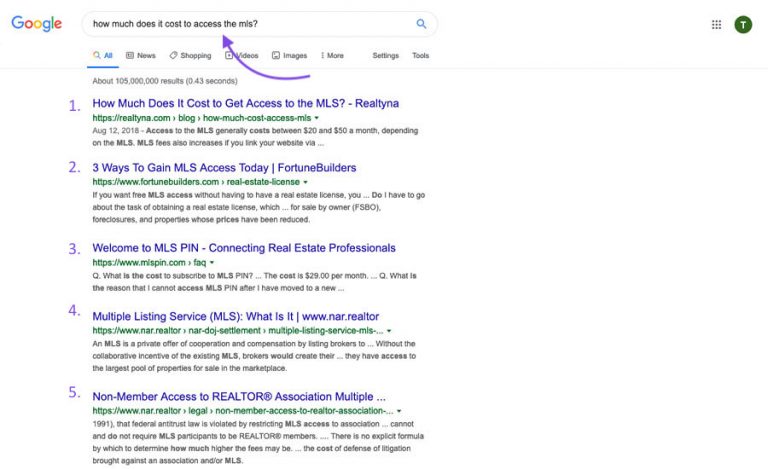Open the More search categories menu
Image resolution: width=768 pixels, height=469 pixels.
click(x=332, y=55)
